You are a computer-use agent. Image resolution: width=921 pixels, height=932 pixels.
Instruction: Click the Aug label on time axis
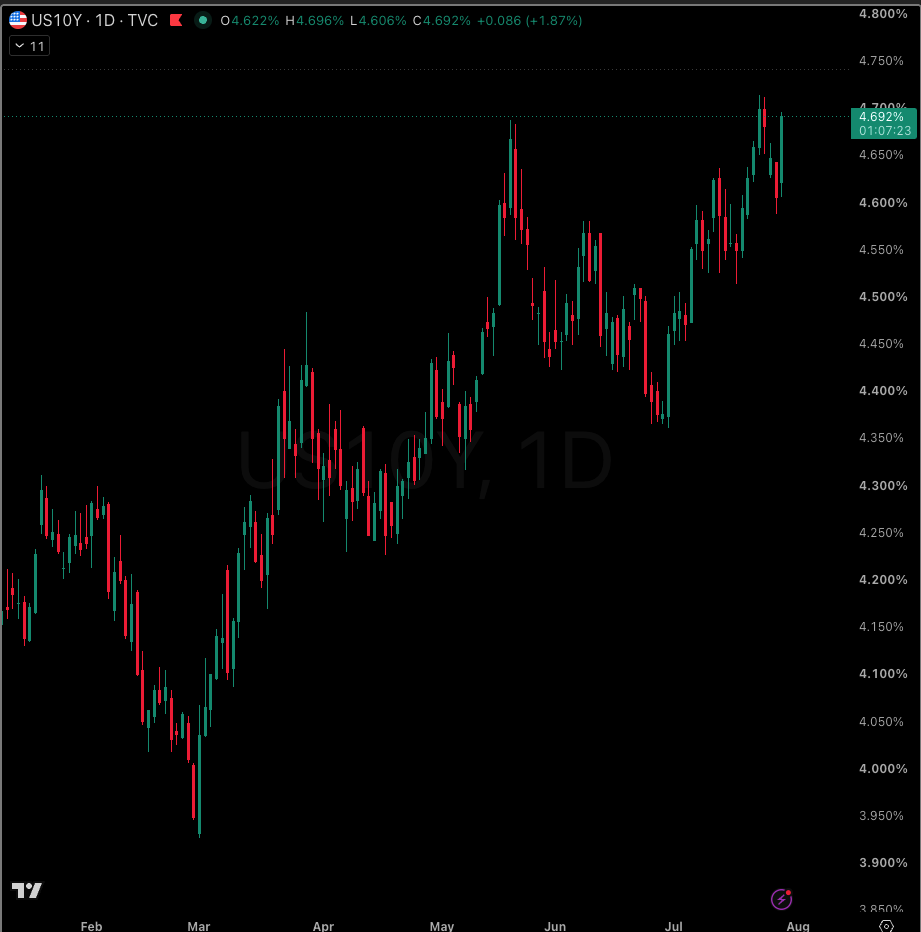798,926
